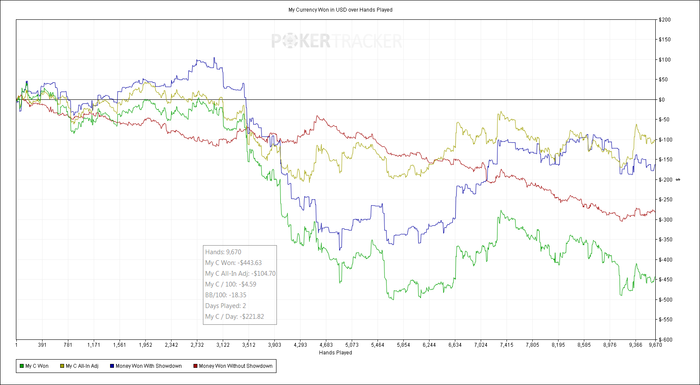This screenshot has height=385, width=700.
Task: Click the 9,670 x-axis tick label
Action: click(x=654, y=345)
